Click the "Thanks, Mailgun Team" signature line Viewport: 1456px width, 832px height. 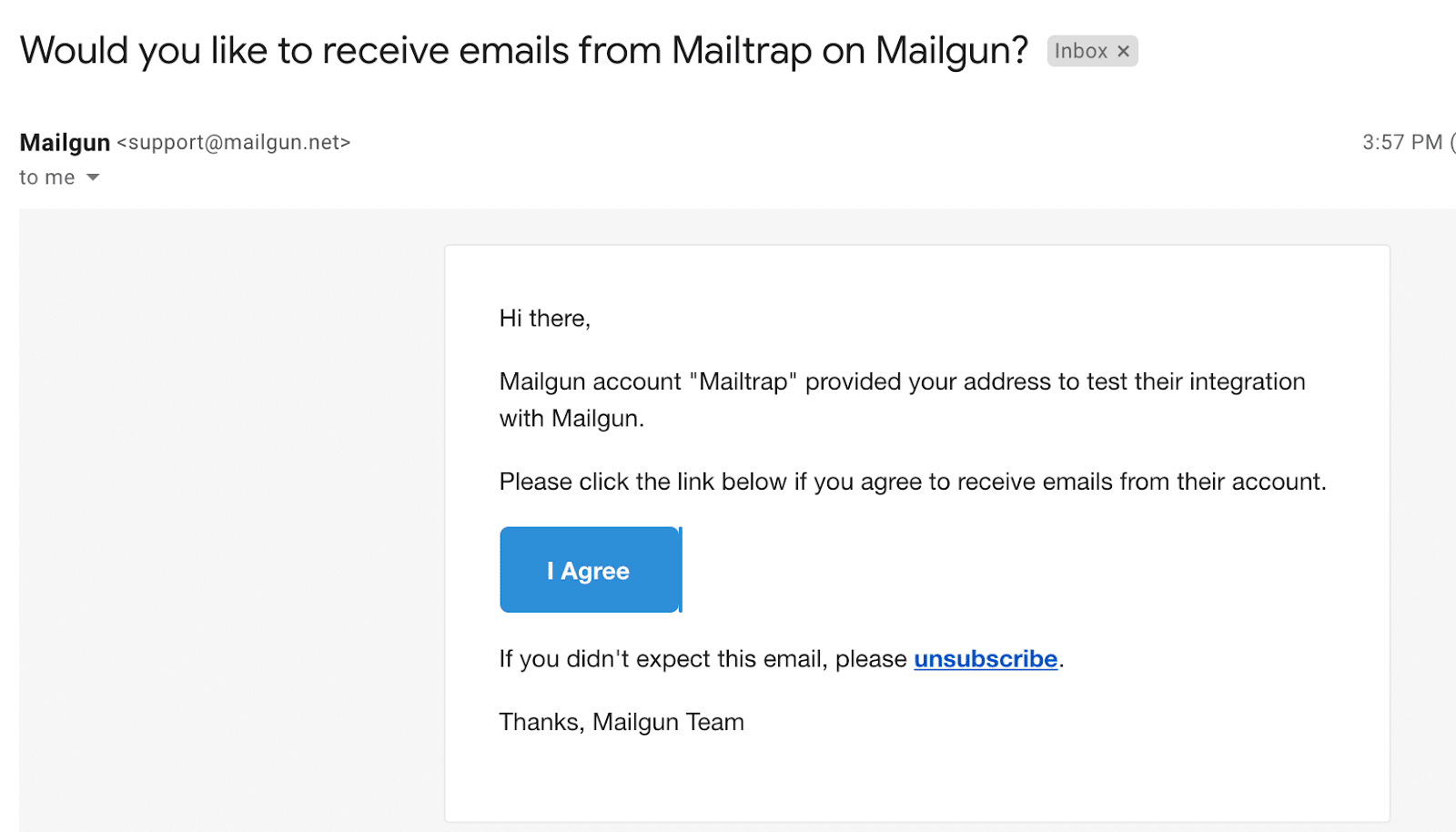[x=622, y=722]
